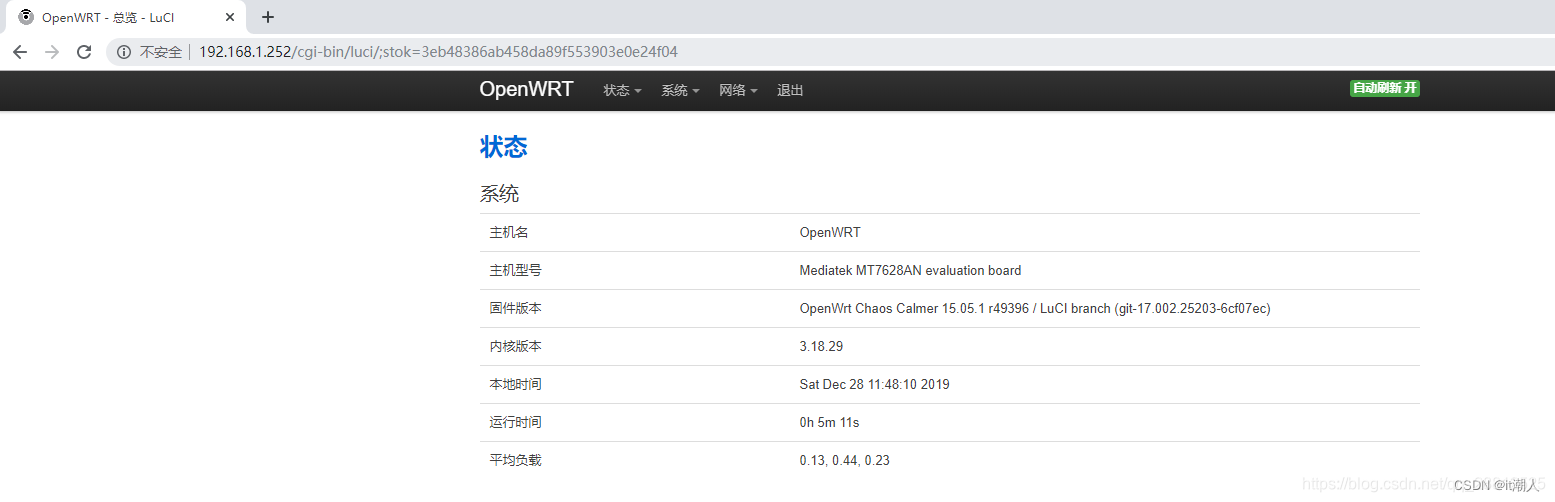Click the kernel version 3.18.29
The image size is (1555, 502).
point(821,346)
